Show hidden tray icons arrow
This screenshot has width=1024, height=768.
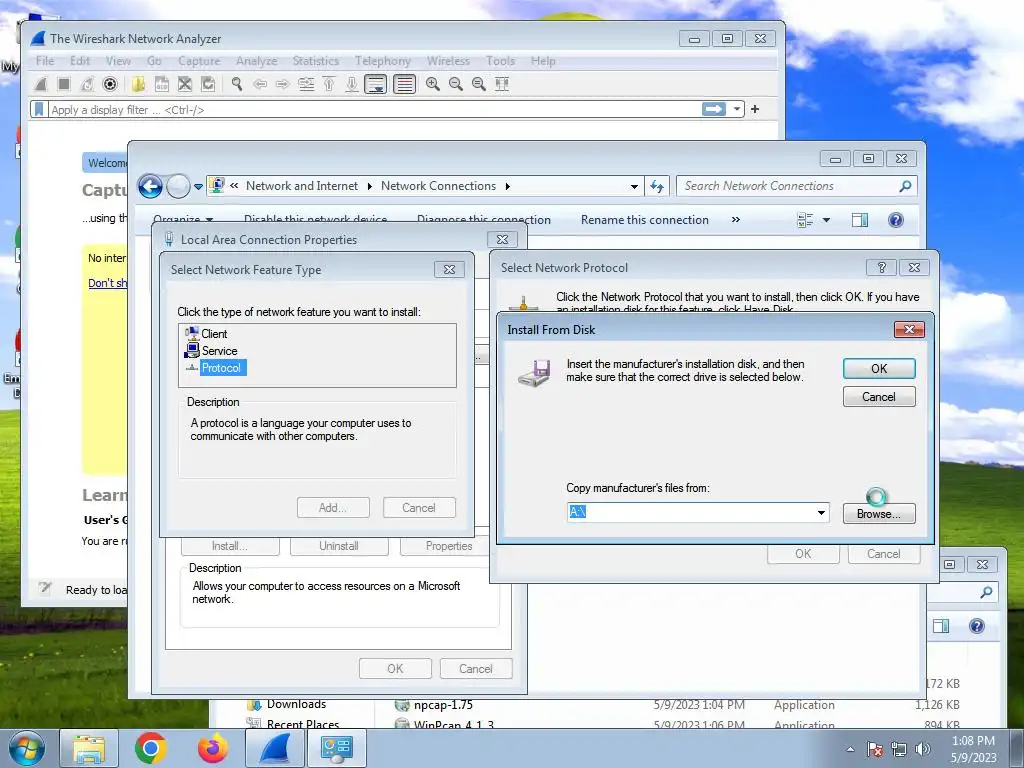point(850,749)
